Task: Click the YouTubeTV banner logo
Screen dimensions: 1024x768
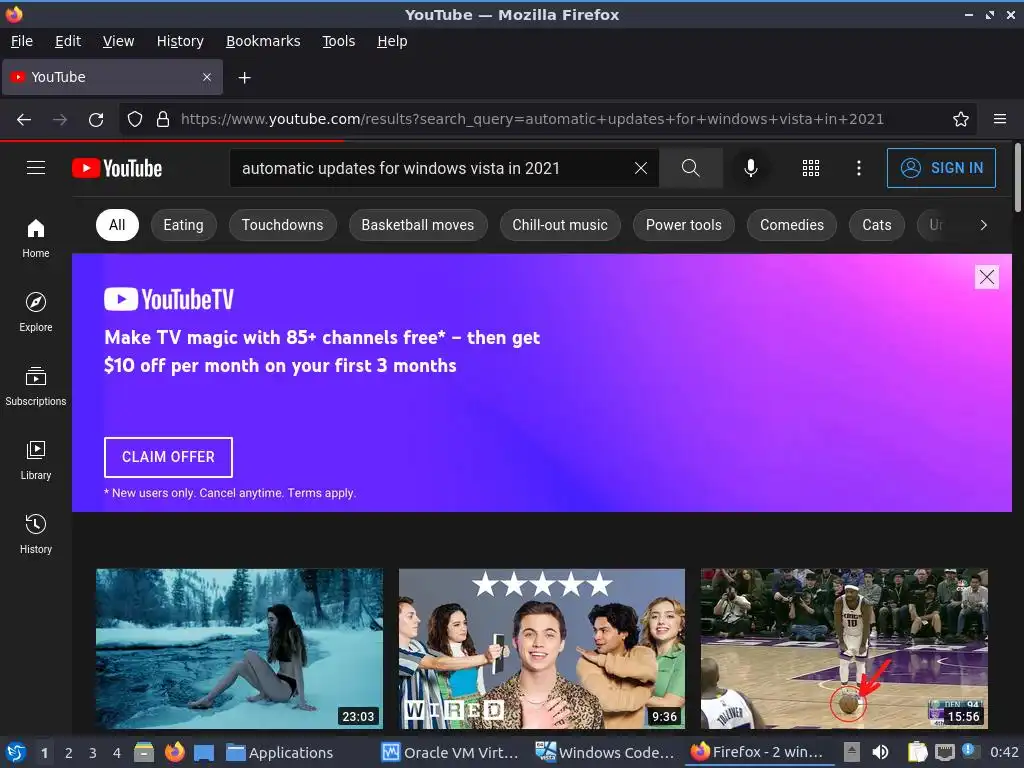Action: pos(168,299)
